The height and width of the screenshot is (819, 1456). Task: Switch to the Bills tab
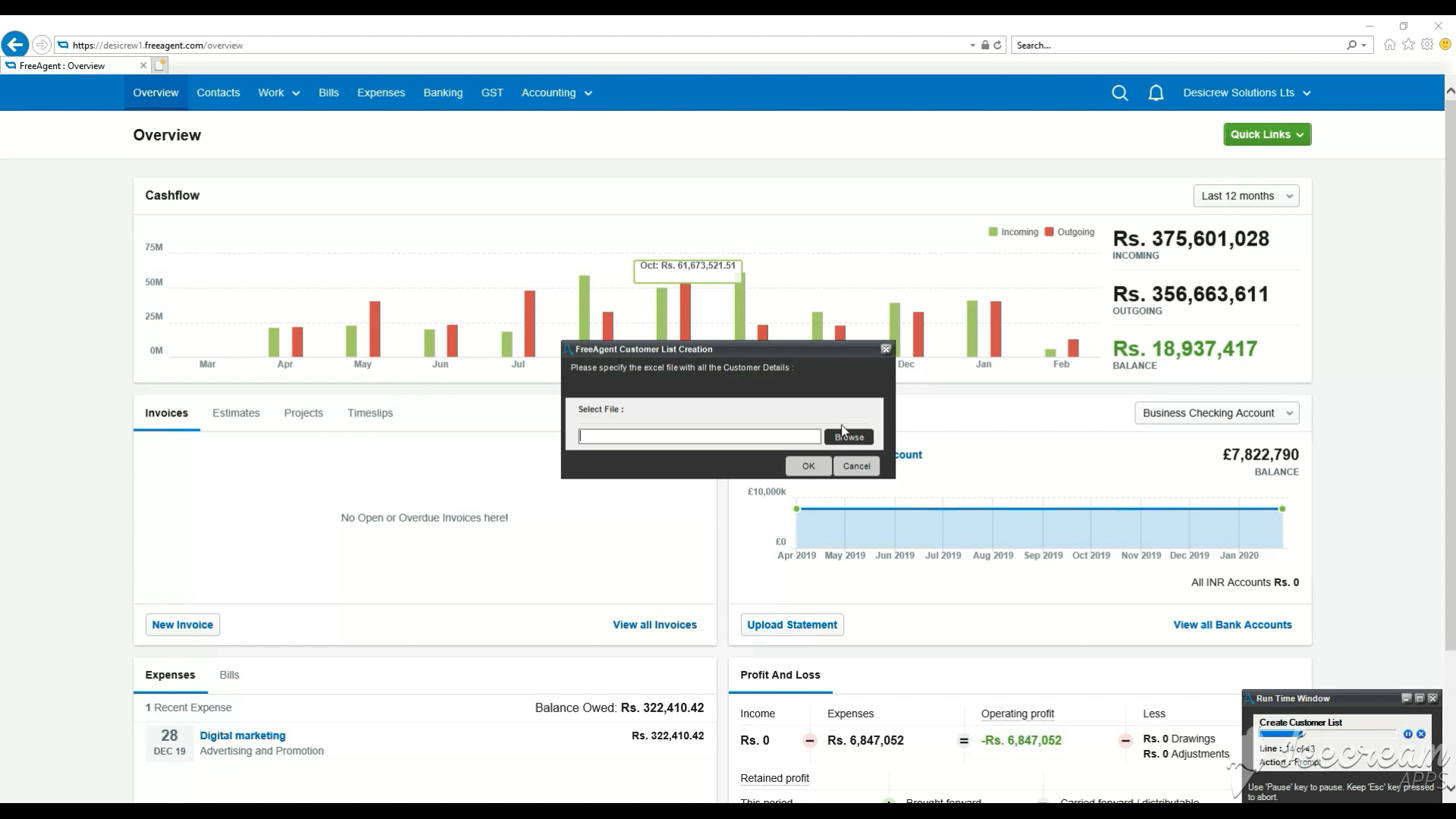(229, 675)
